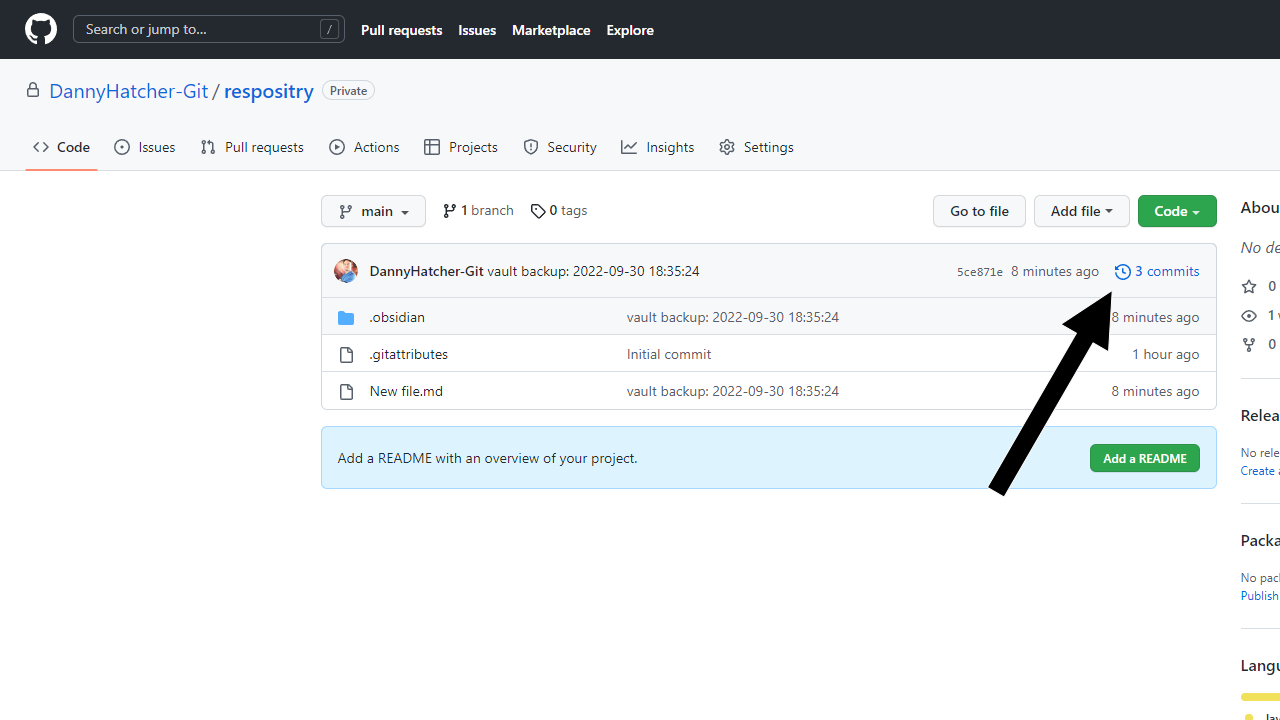Open the .obsidian folder icon
Screen dimensions: 1280x720
click(346, 318)
